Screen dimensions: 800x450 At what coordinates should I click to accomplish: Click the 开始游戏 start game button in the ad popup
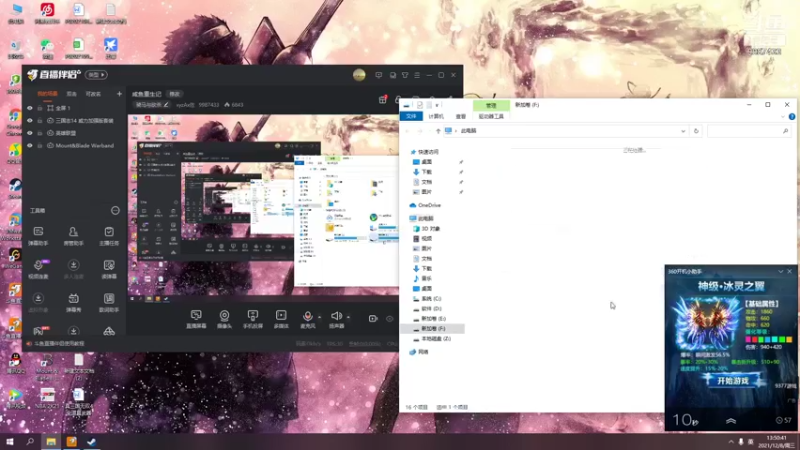pyautogui.click(x=733, y=381)
